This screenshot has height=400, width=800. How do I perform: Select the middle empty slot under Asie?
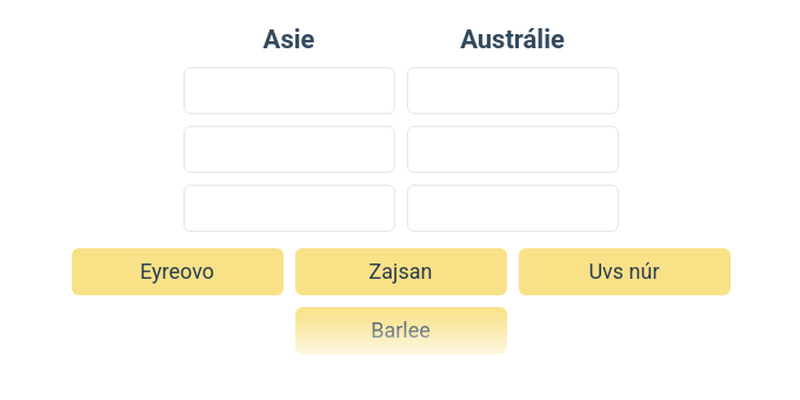[289, 149]
